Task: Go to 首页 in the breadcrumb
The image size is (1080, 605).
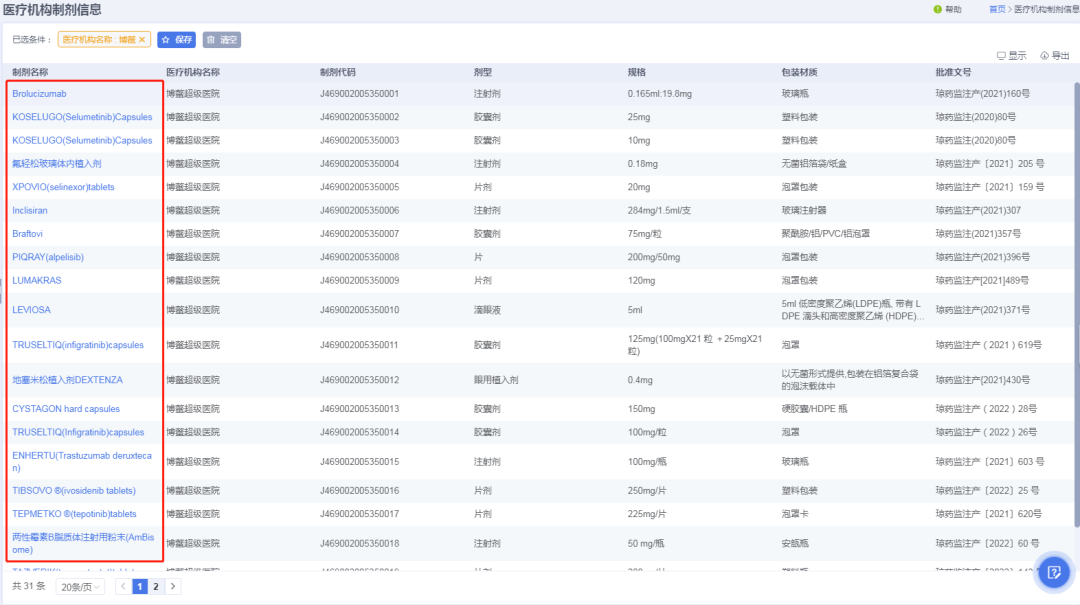Action: click(997, 10)
